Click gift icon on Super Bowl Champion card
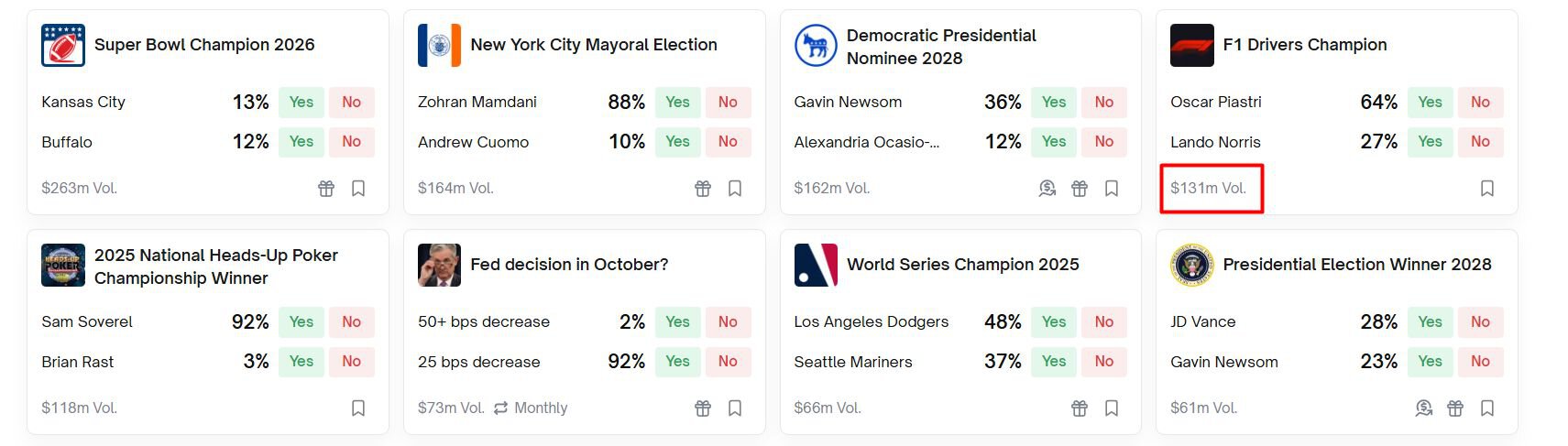The image size is (1568, 446). point(326,189)
